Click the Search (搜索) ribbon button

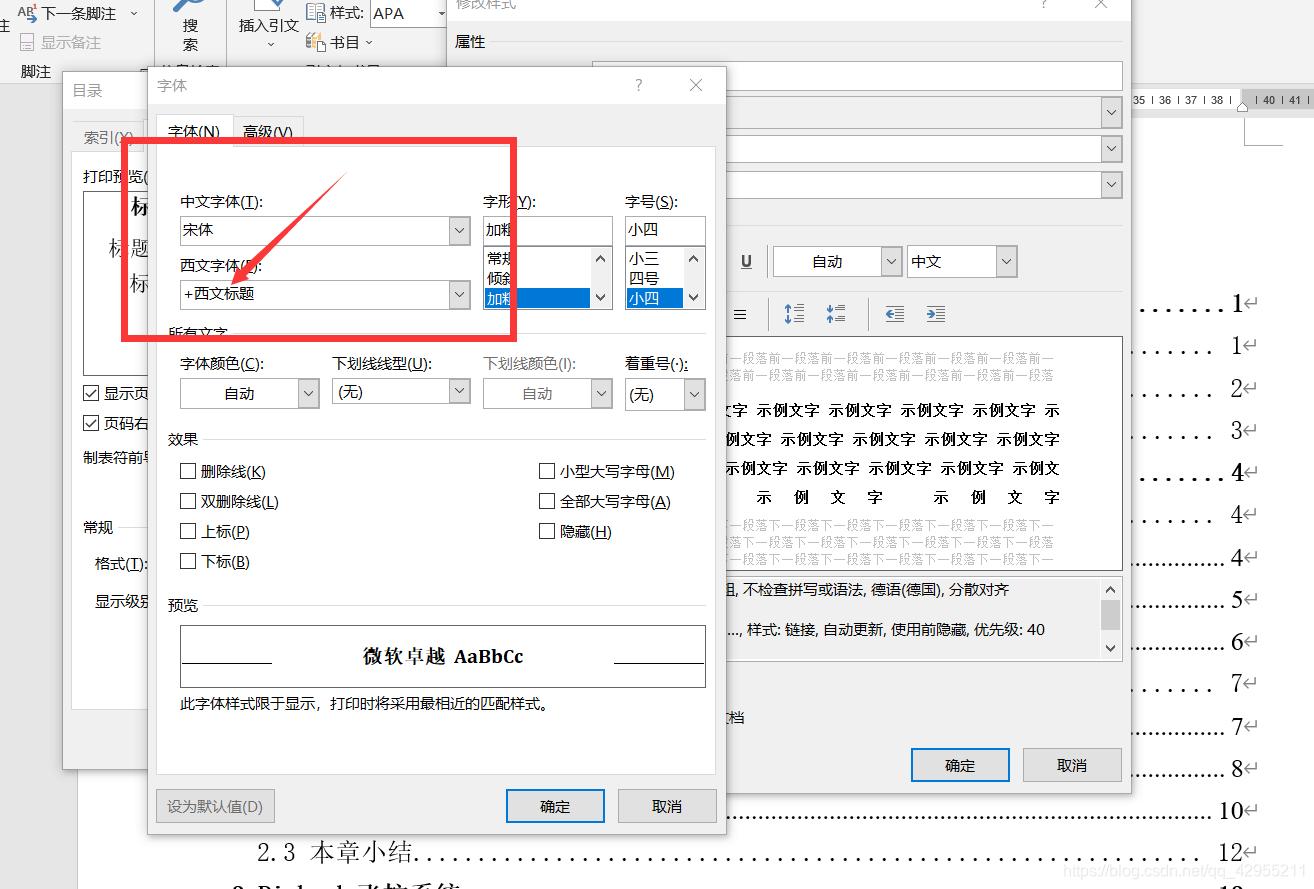click(190, 28)
